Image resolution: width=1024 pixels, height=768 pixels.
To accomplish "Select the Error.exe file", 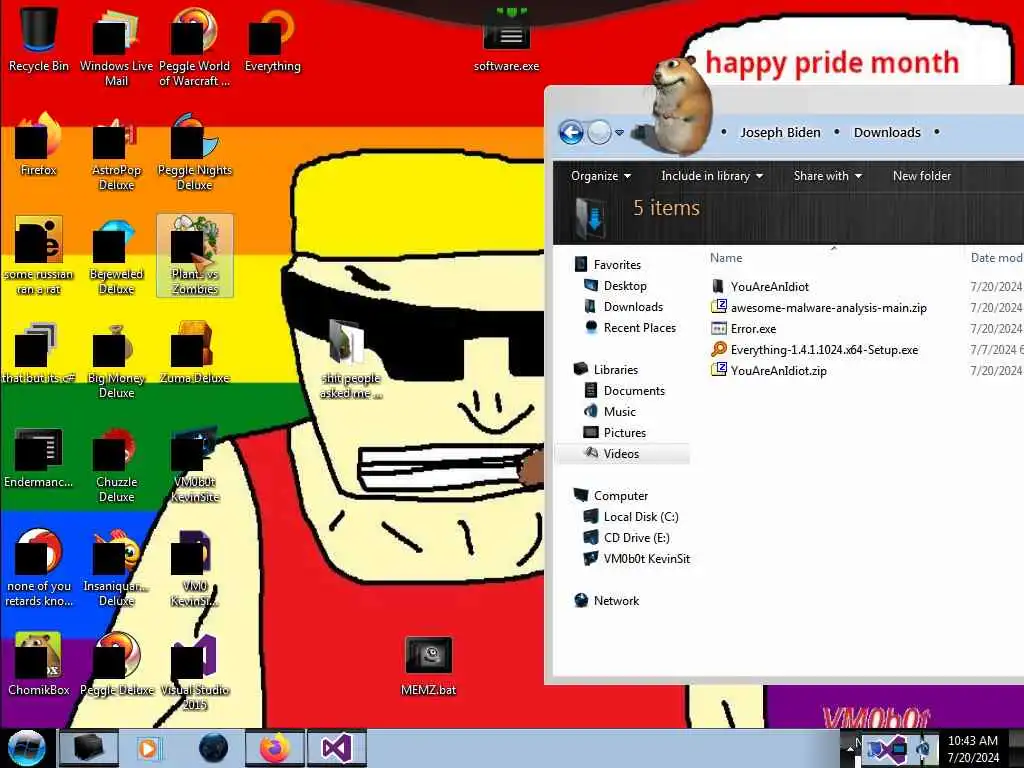I will tap(744, 328).
